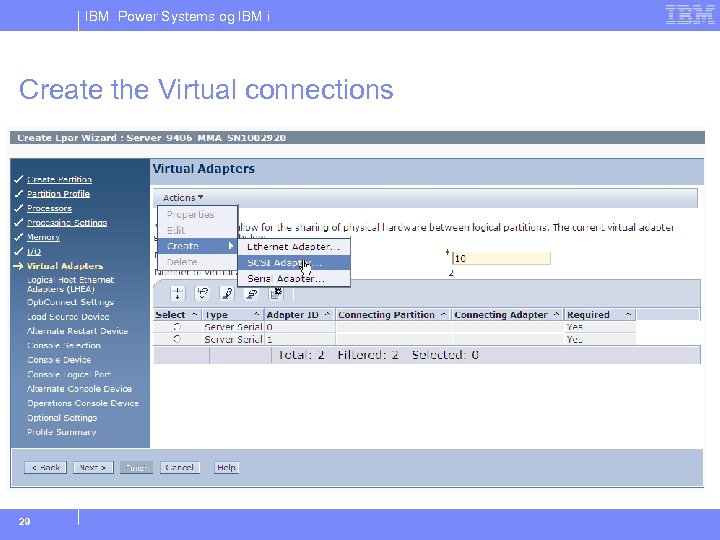Click Type cell of Adapter ID 0 row

click(x=233, y=326)
